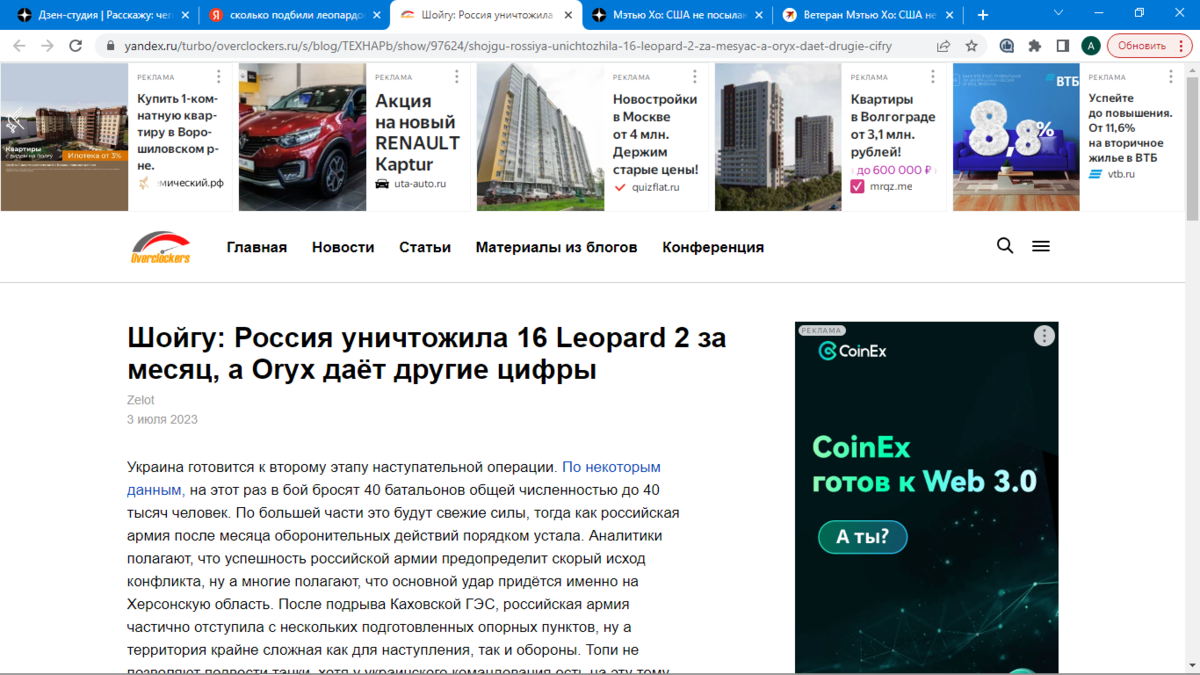Image resolution: width=1200 pixels, height=675 pixels.
Task: Open Статьи in site navigation
Action: 425,247
